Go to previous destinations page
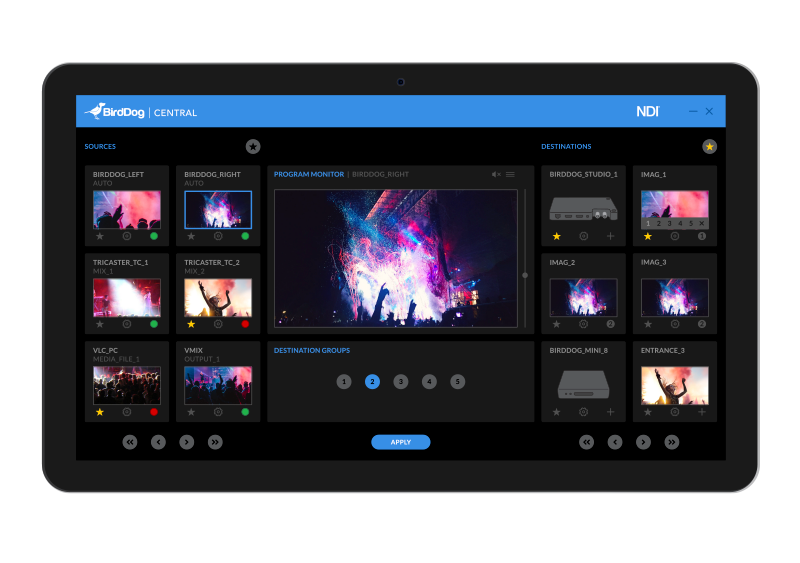Viewport: 800px width, 563px height. 615,442
